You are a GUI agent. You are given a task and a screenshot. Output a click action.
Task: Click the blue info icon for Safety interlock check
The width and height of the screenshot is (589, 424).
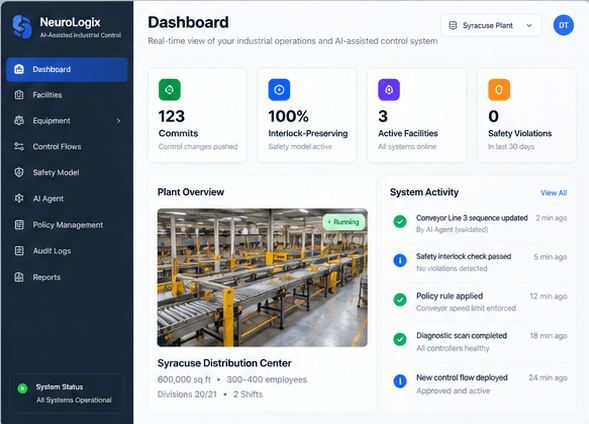pyautogui.click(x=400, y=260)
